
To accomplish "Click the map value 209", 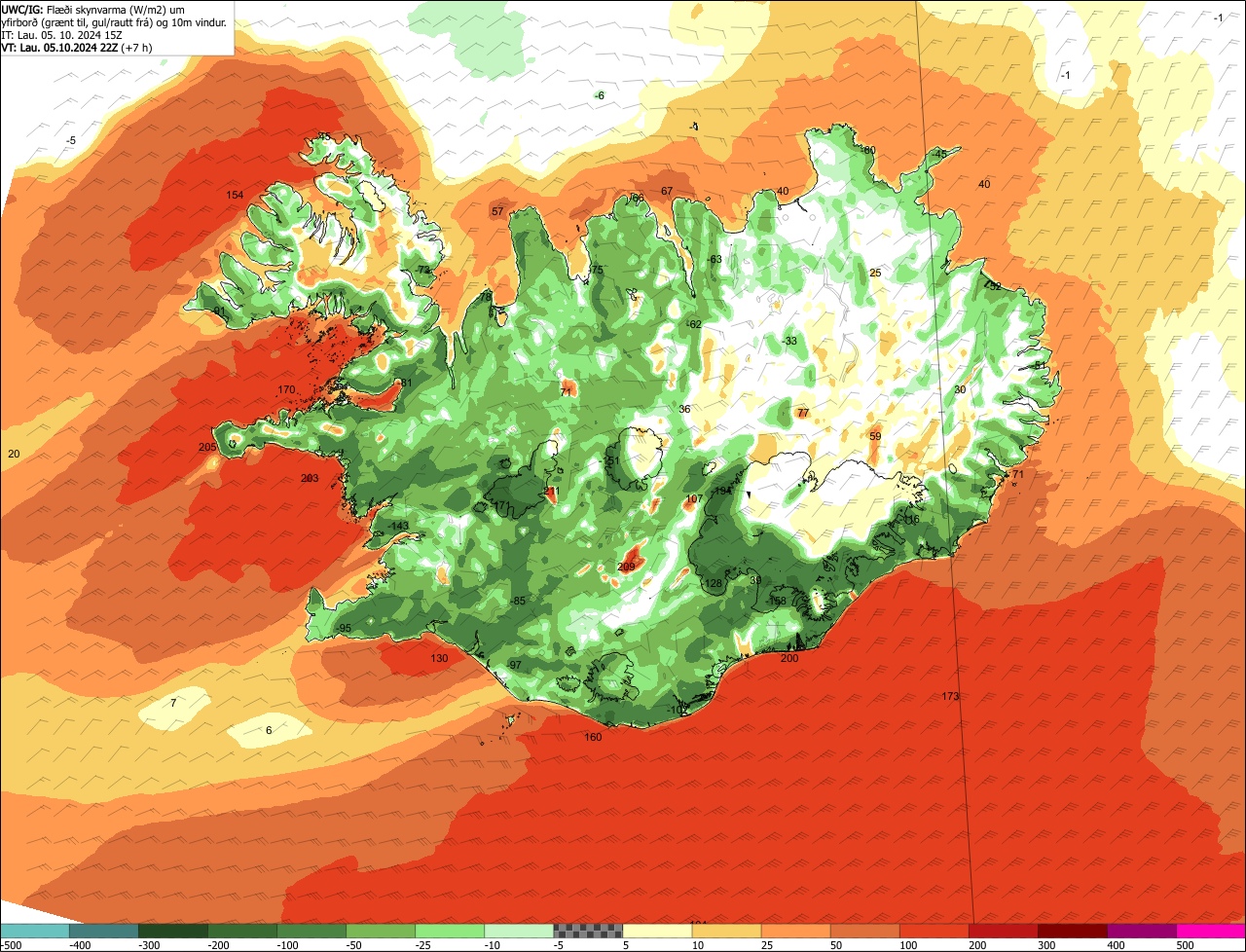I will point(626,568).
